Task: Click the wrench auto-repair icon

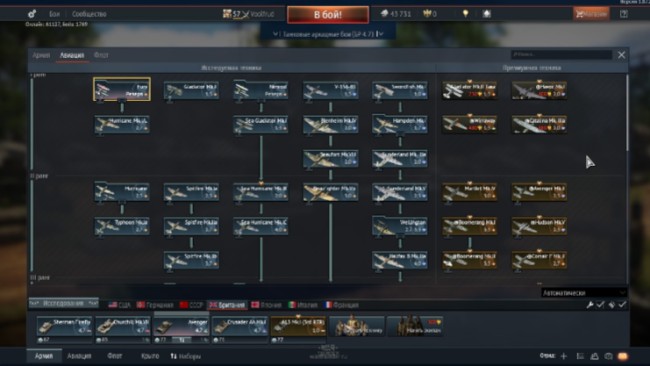Action: [x=589, y=305]
